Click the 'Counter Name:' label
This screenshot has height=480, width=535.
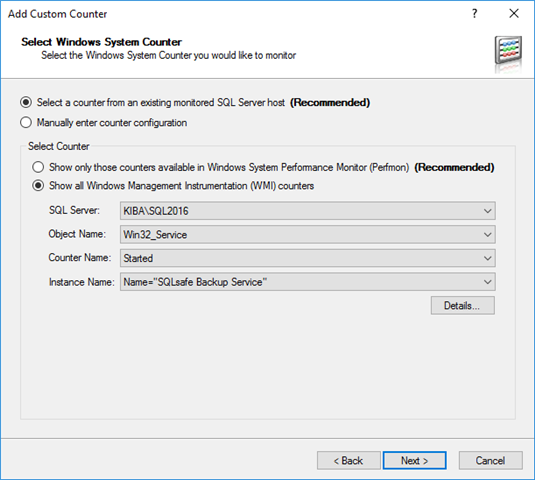tap(80, 258)
